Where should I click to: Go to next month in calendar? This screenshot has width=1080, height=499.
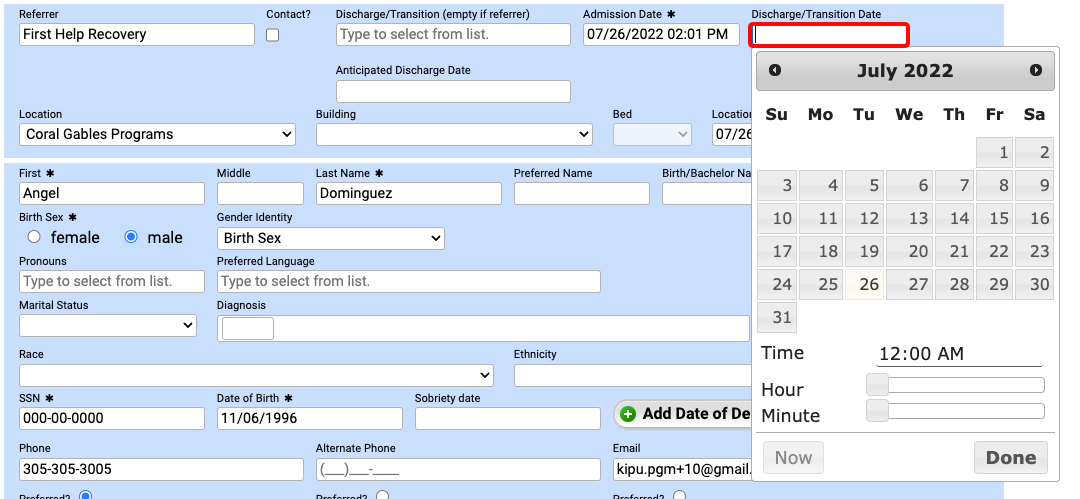pyautogui.click(x=1035, y=70)
